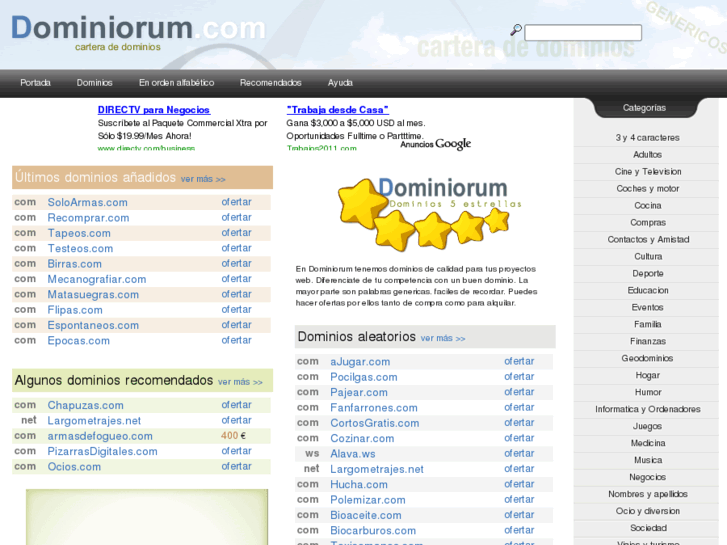
Task: Select the Medicina category
Action: (648, 443)
